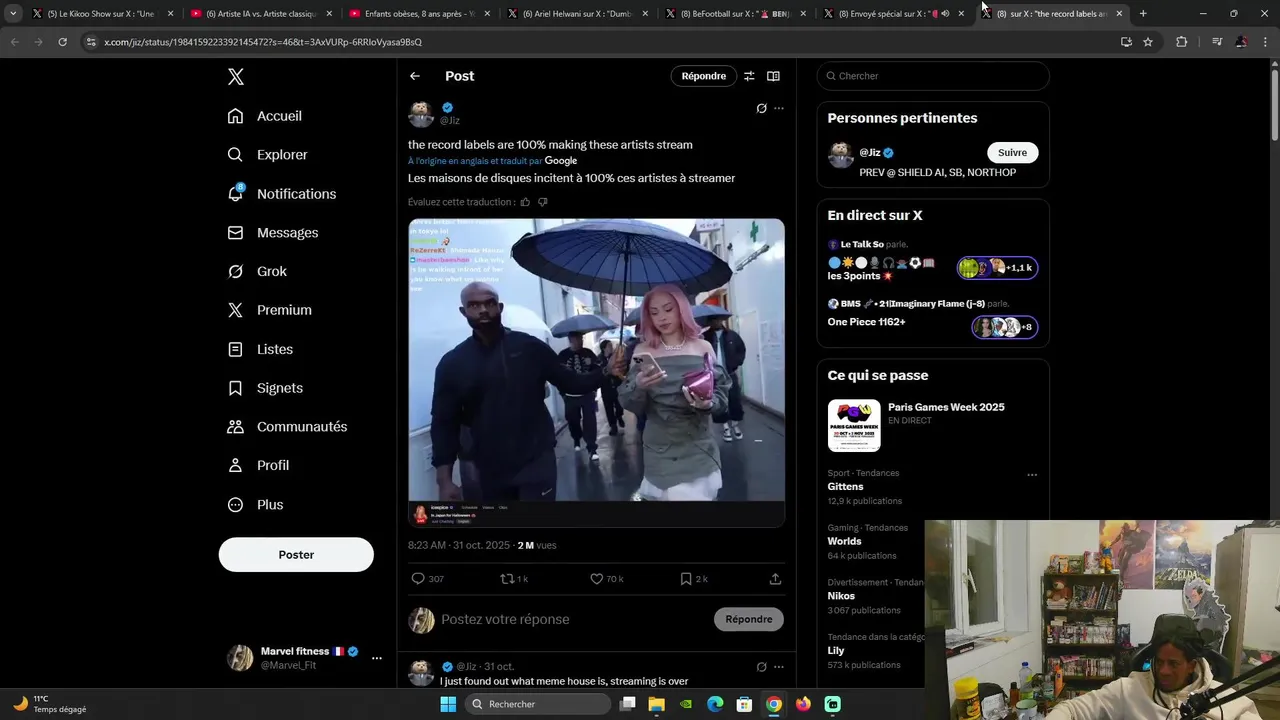Click taskbar Rechercher search box
The width and height of the screenshot is (1280, 720).
[539, 704]
